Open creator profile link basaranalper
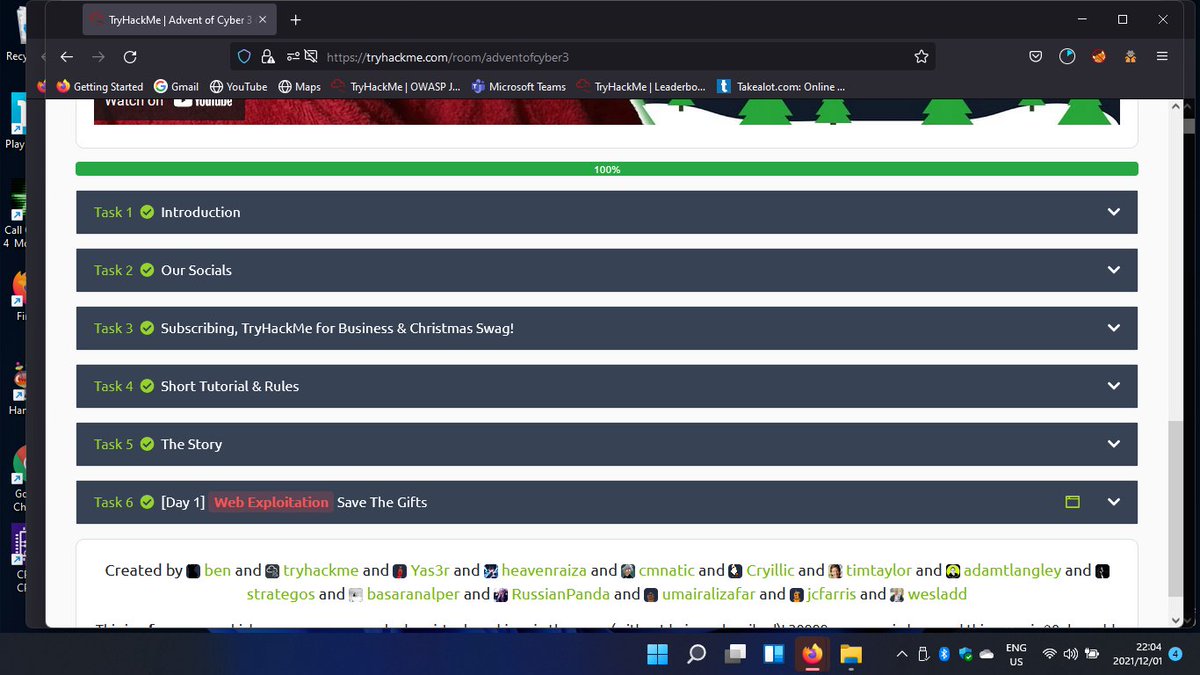 414,594
